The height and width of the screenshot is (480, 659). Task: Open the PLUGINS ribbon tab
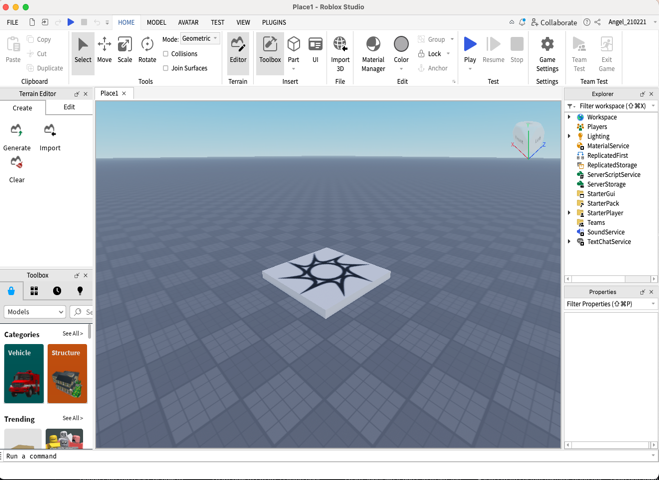pyautogui.click(x=273, y=22)
